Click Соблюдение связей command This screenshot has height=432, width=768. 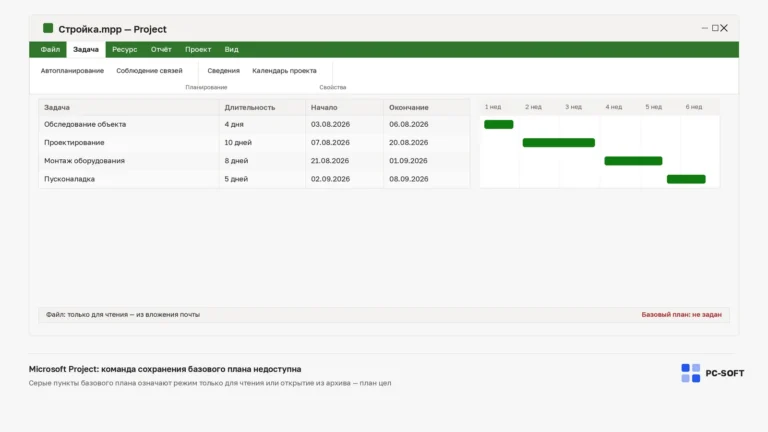pos(149,71)
